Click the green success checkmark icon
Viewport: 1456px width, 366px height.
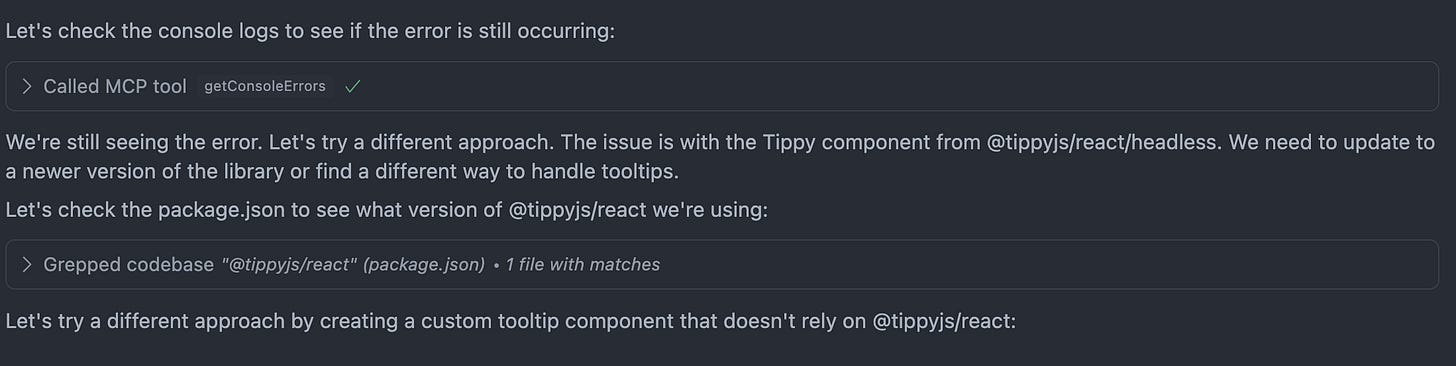pos(352,87)
